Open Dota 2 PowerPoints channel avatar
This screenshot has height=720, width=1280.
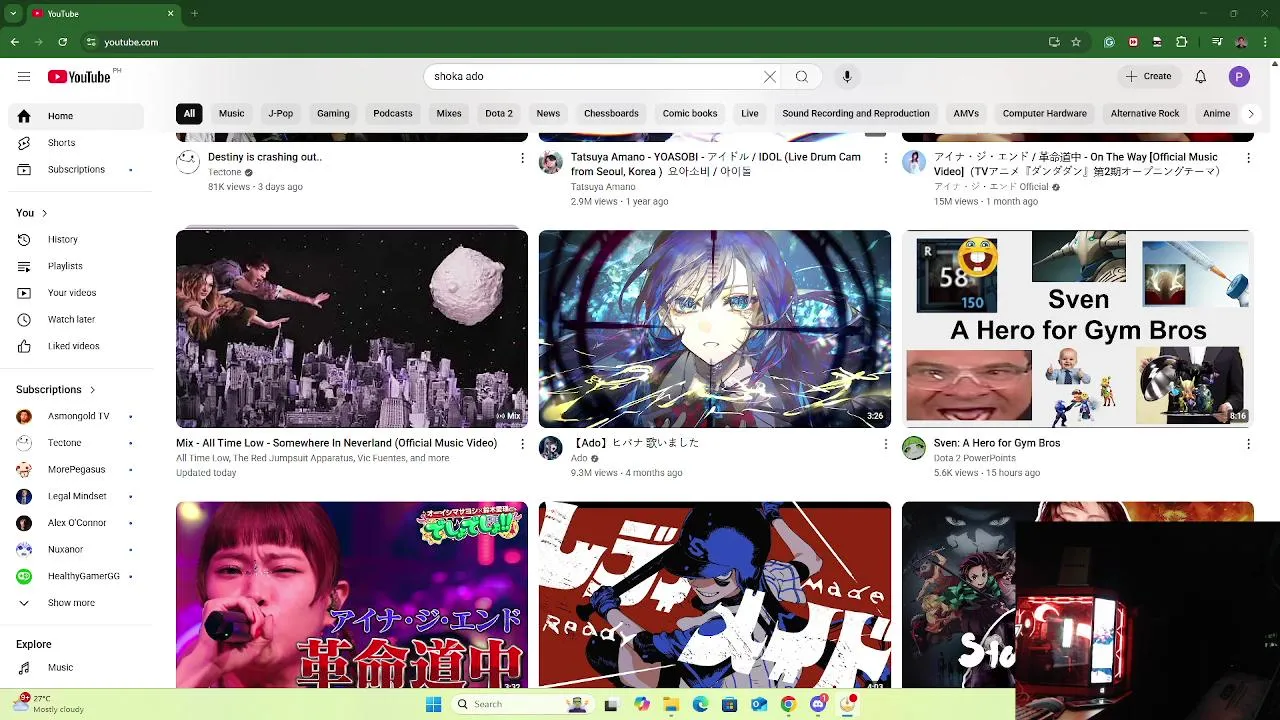point(914,448)
